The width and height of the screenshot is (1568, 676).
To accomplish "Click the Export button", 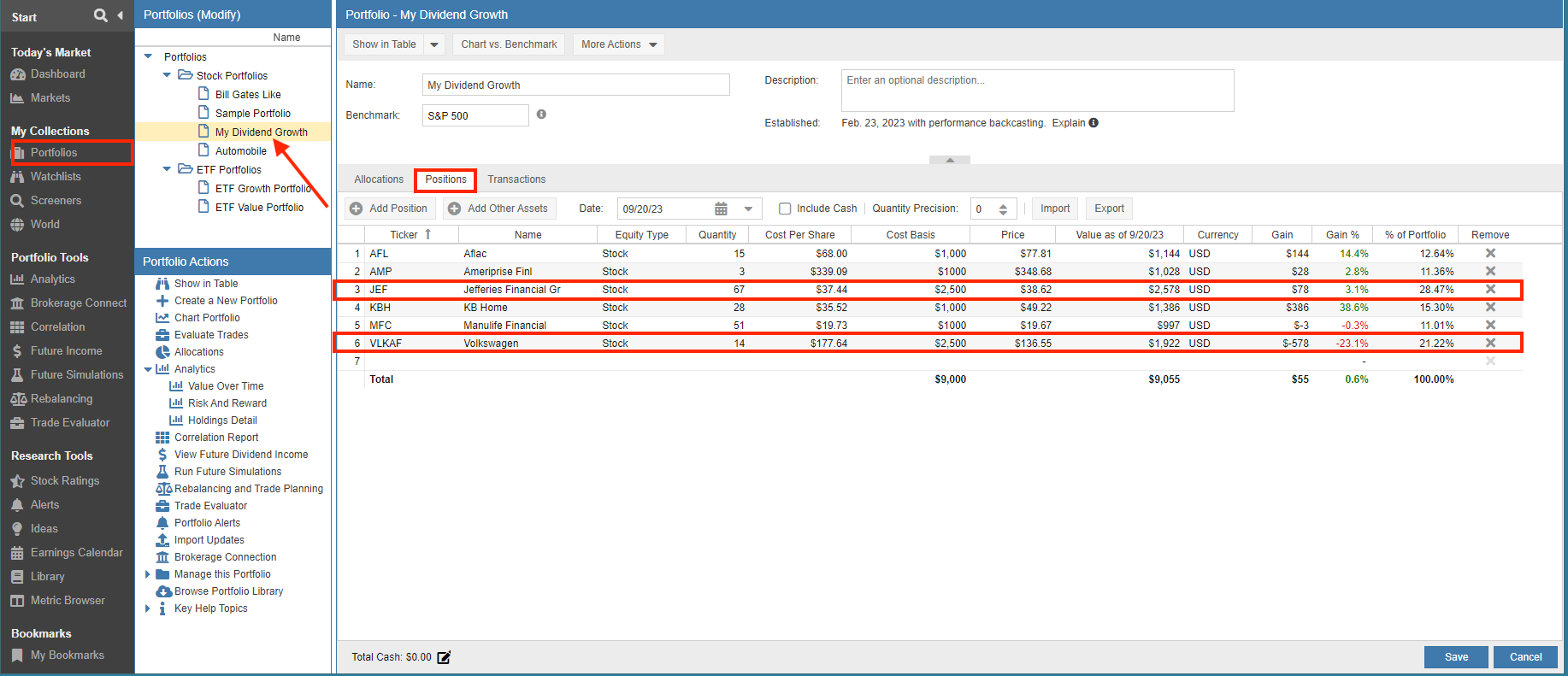I will (x=1109, y=209).
